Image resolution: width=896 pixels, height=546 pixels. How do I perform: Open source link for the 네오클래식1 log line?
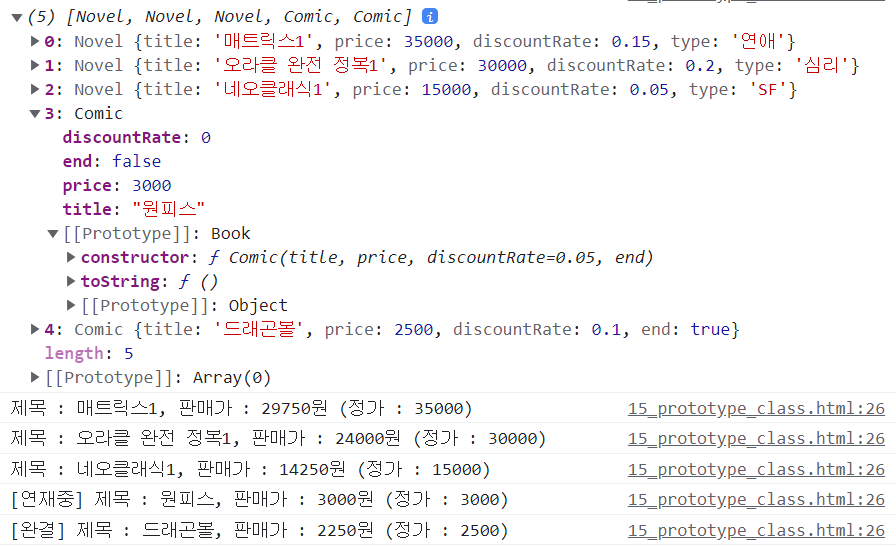tap(756, 469)
